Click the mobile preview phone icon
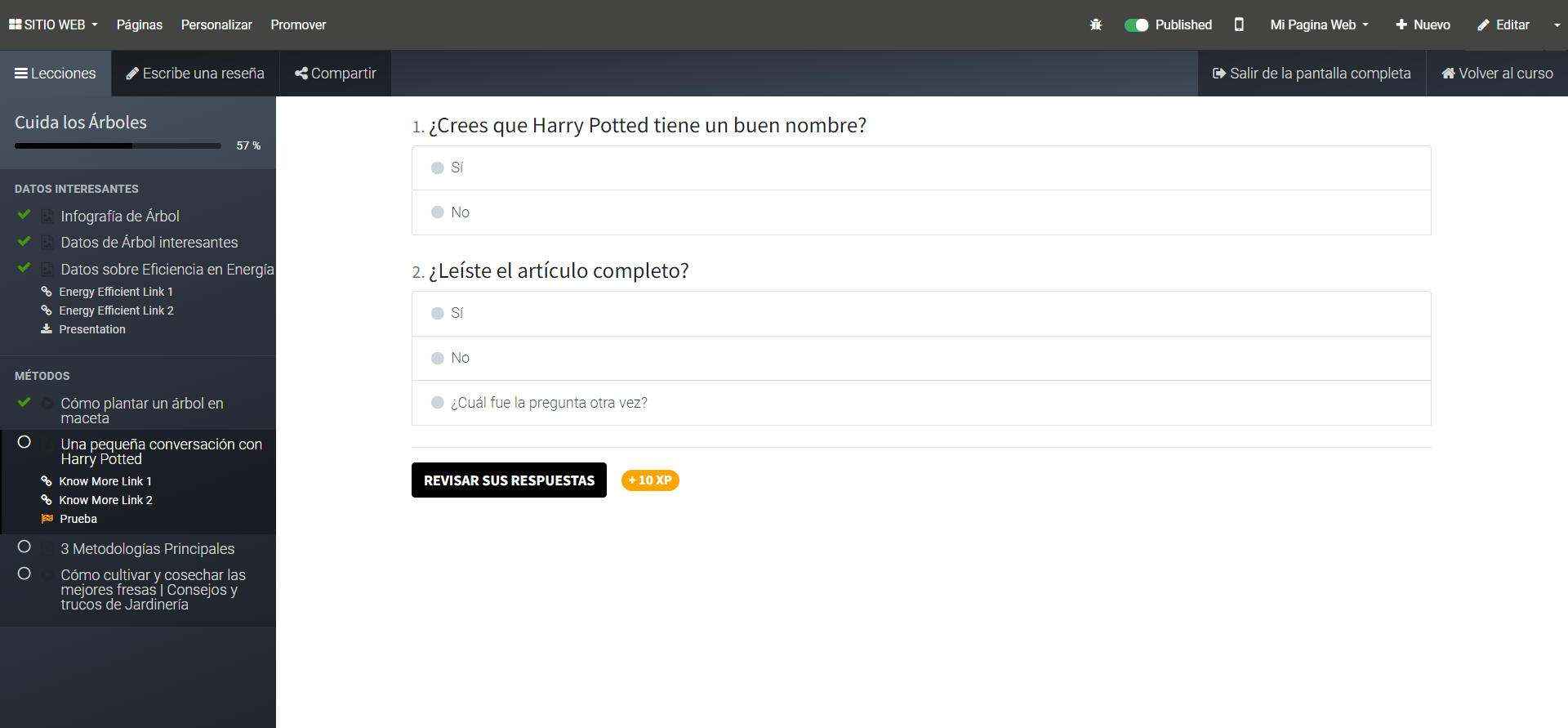Screen dimensions: 1568x728 [1239, 25]
